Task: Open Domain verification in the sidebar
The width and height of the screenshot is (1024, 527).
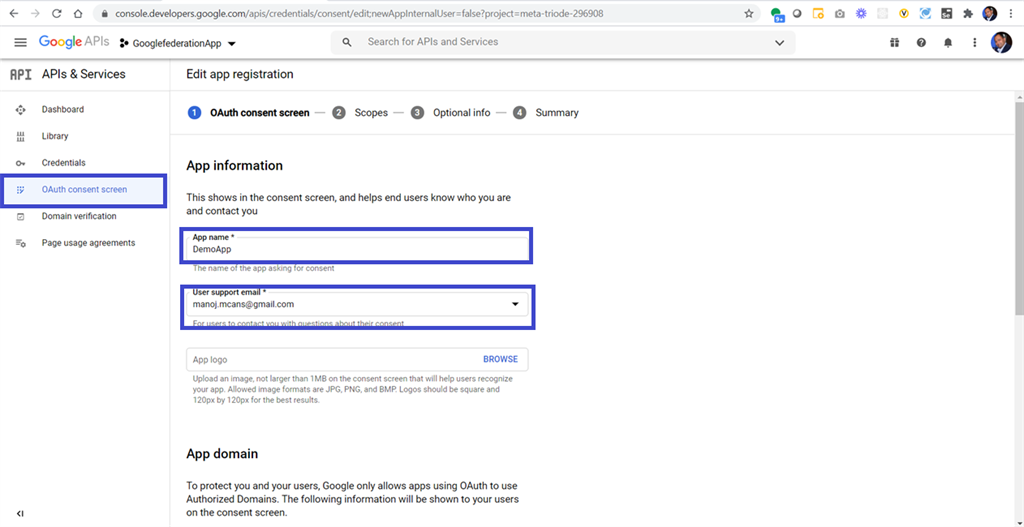Action: coord(79,216)
